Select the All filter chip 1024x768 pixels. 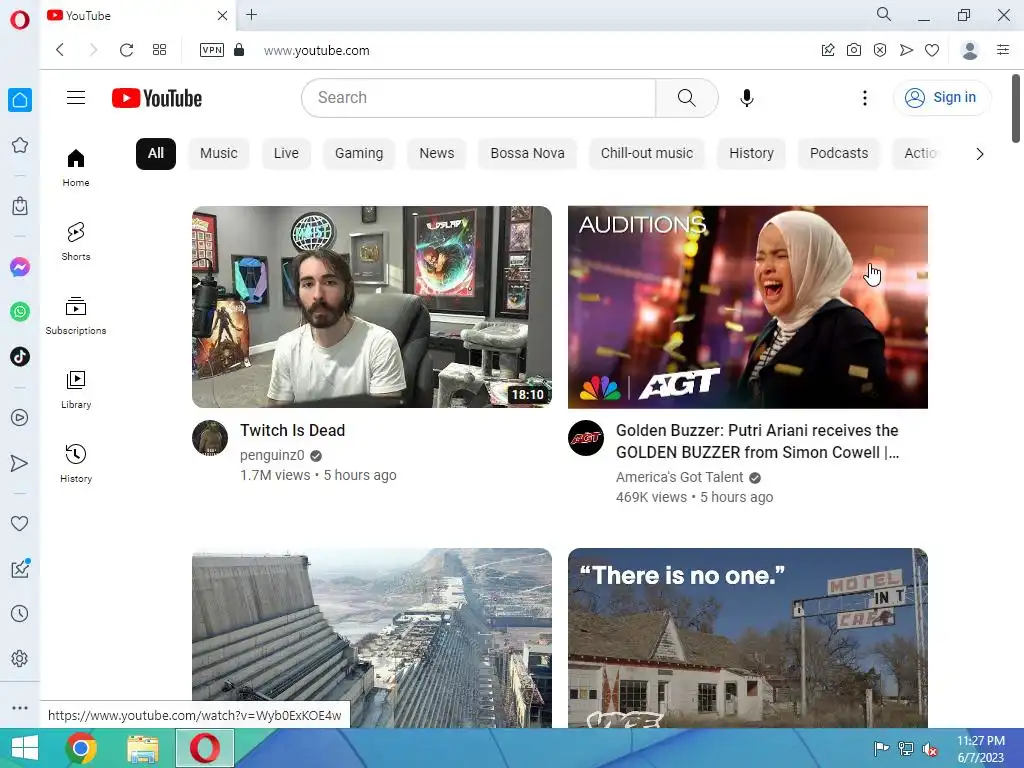(x=155, y=153)
